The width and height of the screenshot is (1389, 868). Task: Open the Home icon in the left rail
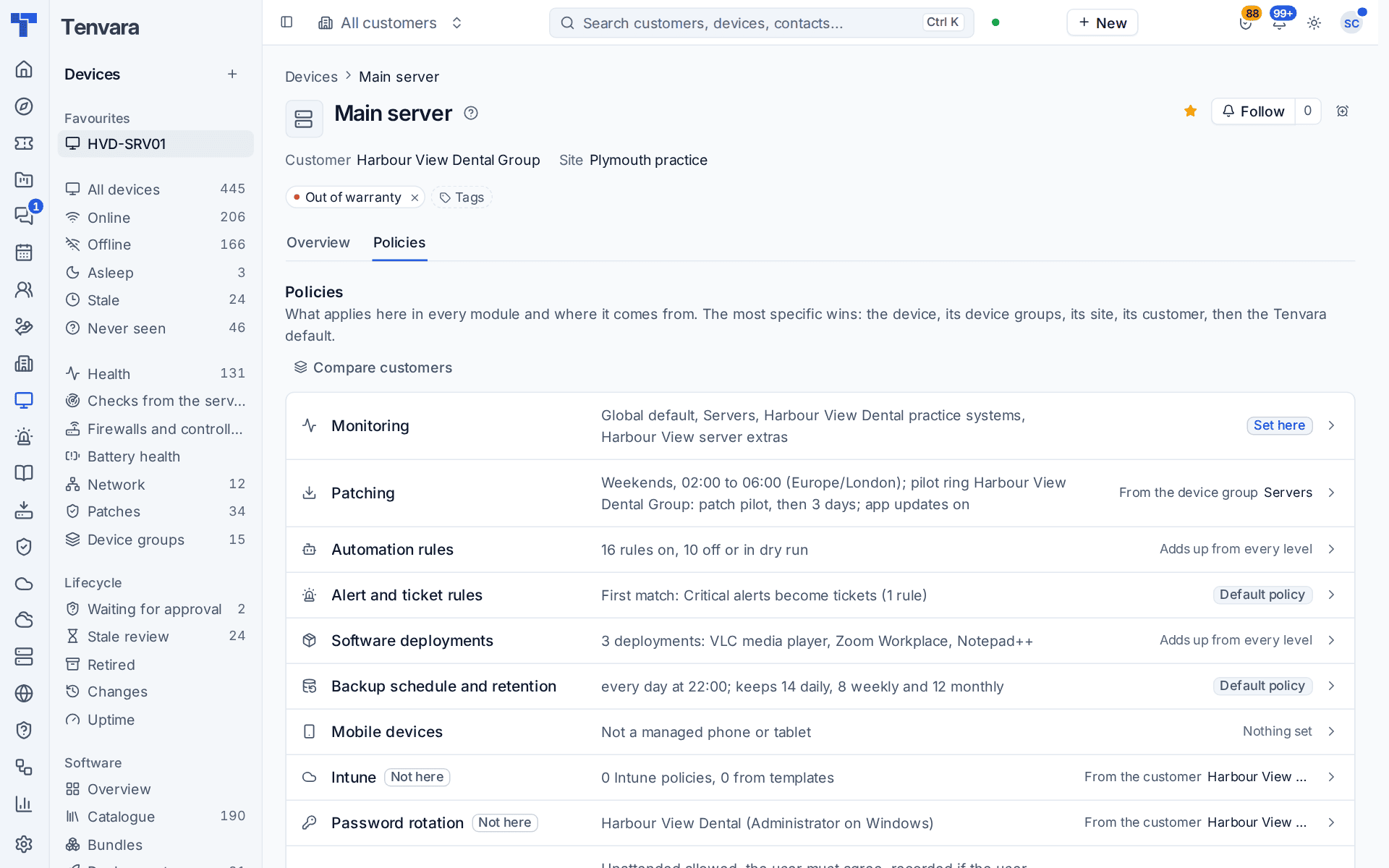[24, 69]
